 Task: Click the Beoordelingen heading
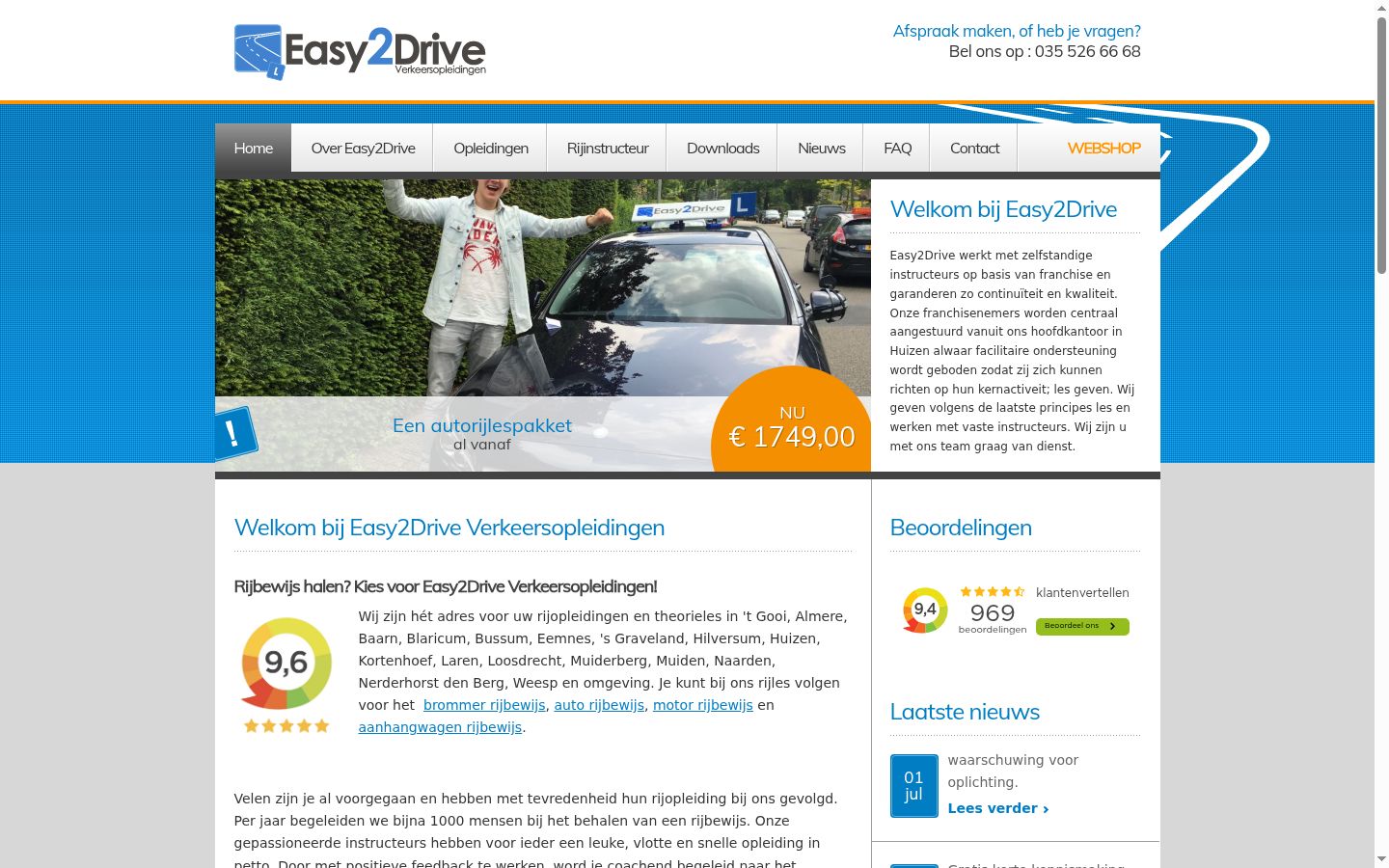pyautogui.click(x=961, y=528)
